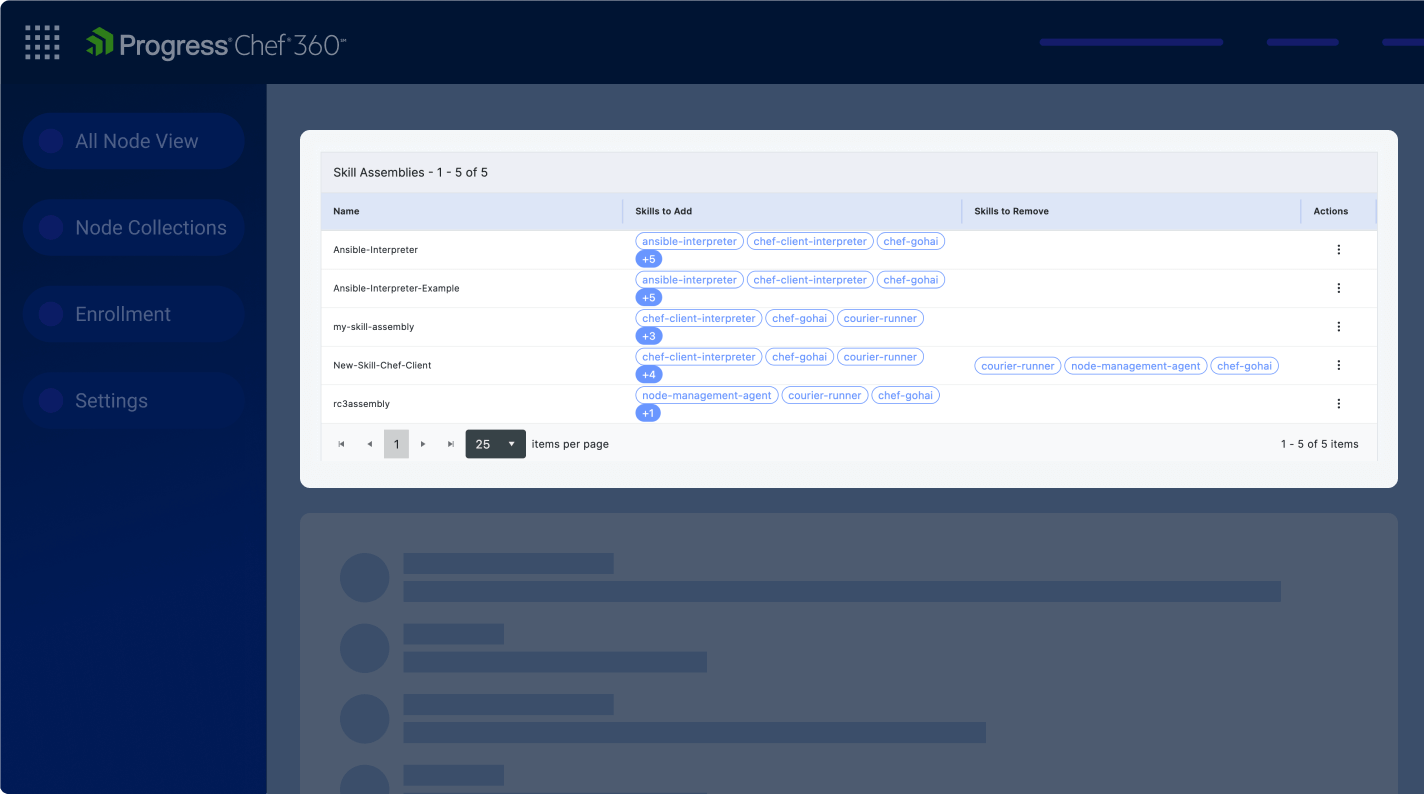Image resolution: width=1424 pixels, height=794 pixels.
Task: Open the app launcher grid icon
Action: [42, 43]
